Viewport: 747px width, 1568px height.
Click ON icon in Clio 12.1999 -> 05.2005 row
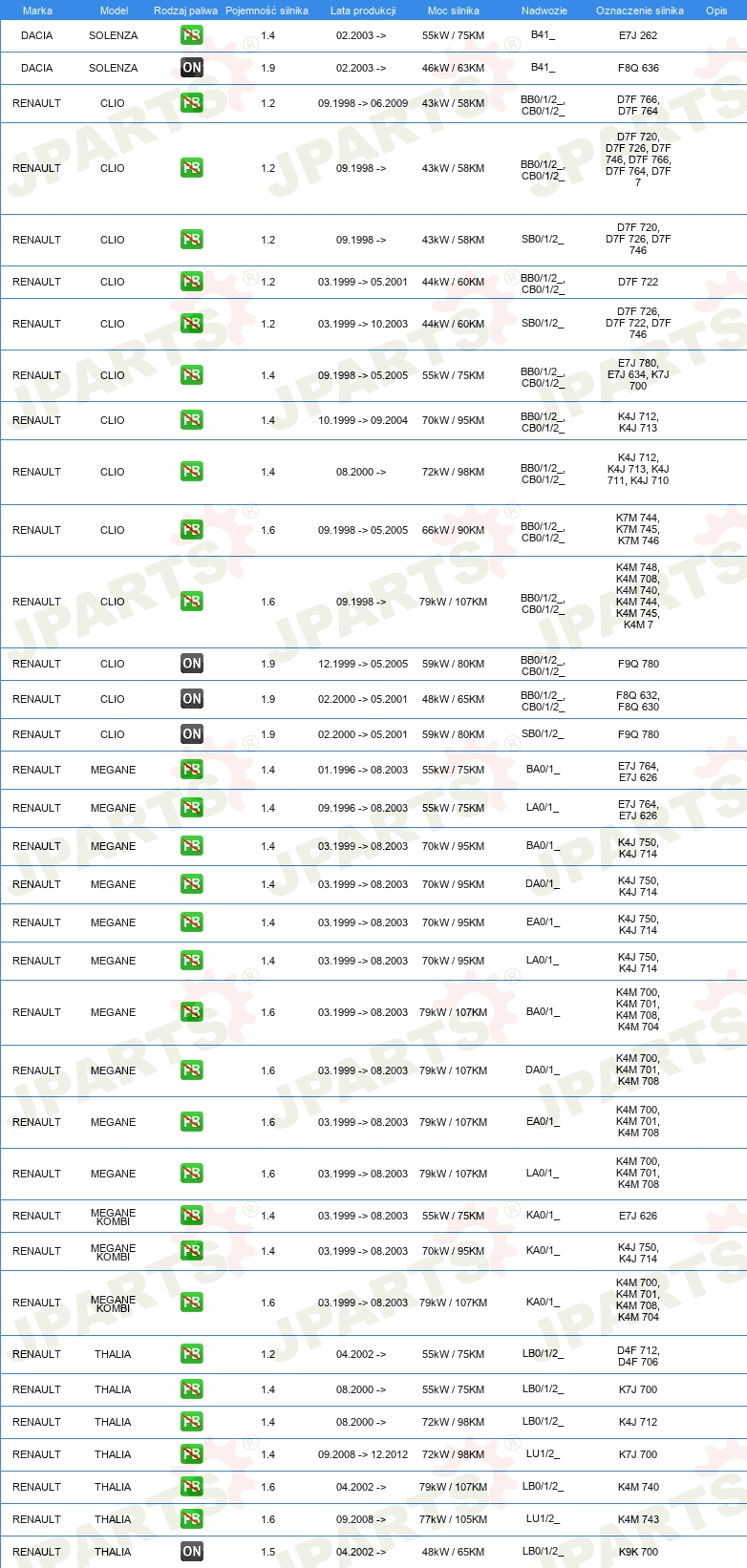coord(192,664)
